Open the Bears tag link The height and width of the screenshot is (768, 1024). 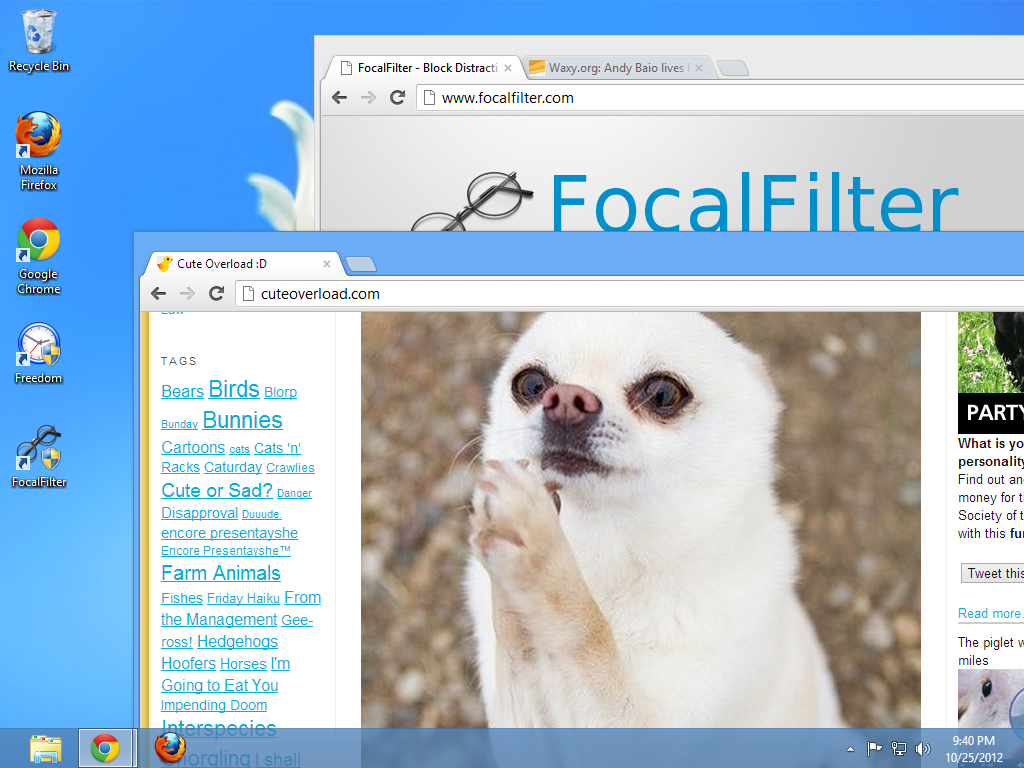tap(182, 391)
